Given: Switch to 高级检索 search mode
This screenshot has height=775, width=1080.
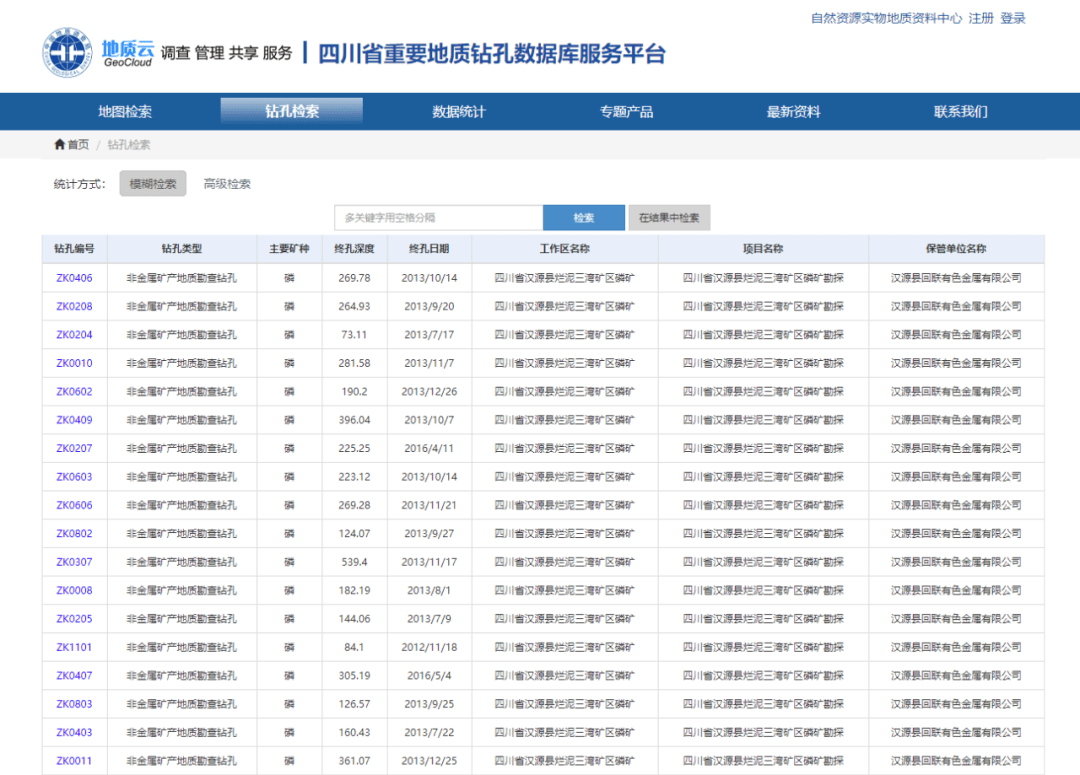Looking at the screenshot, I should 227,184.
